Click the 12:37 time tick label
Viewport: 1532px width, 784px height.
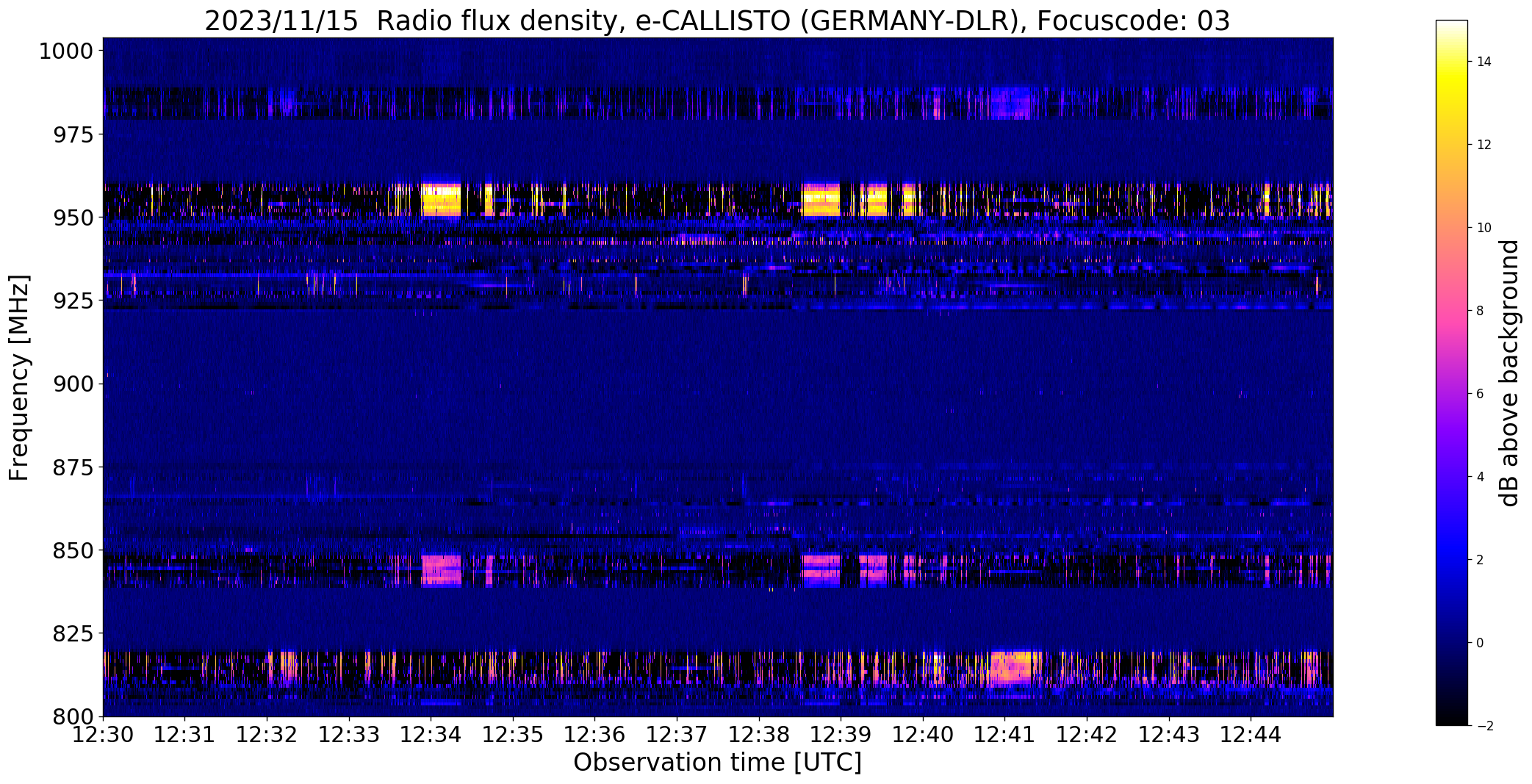click(677, 734)
